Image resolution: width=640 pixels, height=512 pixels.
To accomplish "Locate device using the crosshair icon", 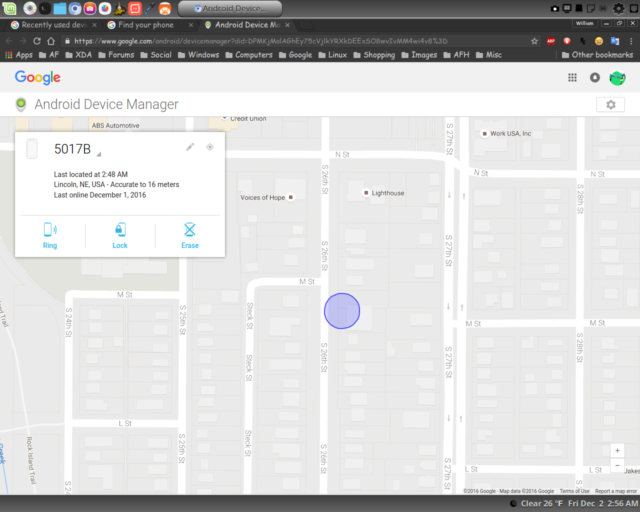I will click(210, 147).
